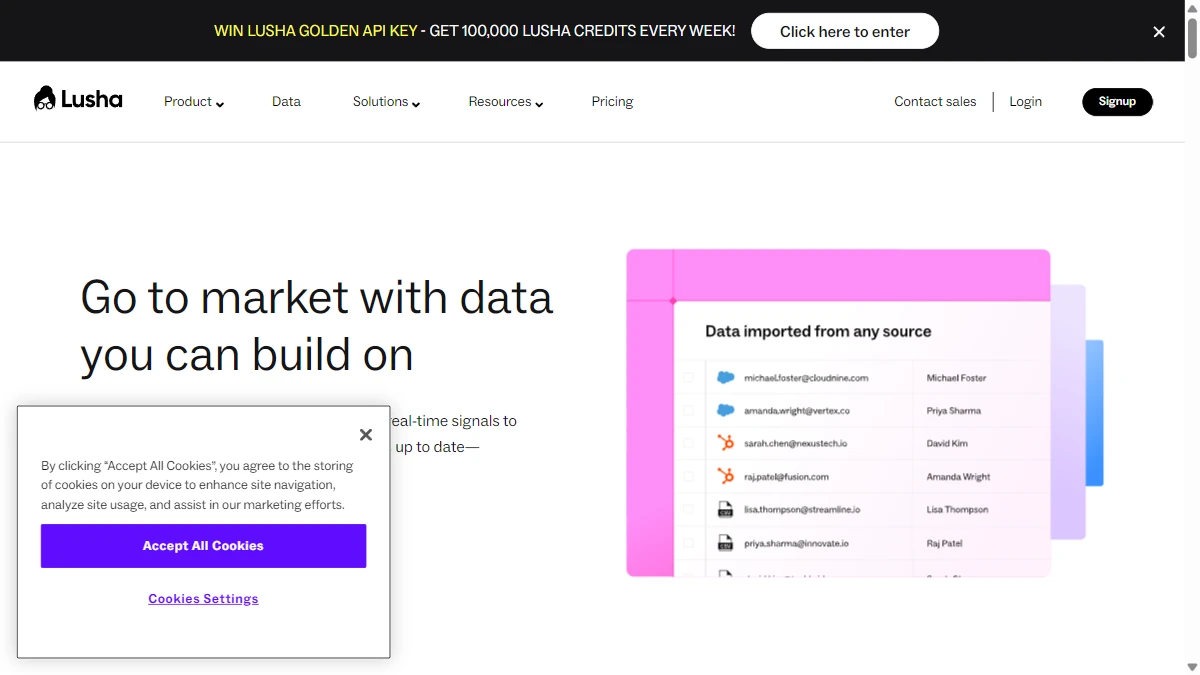Click scrollbar down arrow
The image size is (1200, 675).
coord(1192,667)
